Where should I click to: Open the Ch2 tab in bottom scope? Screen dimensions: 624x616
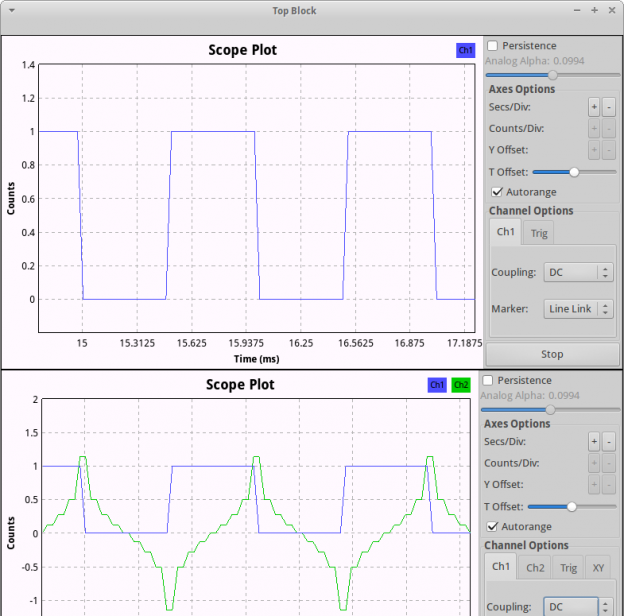coord(535,568)
